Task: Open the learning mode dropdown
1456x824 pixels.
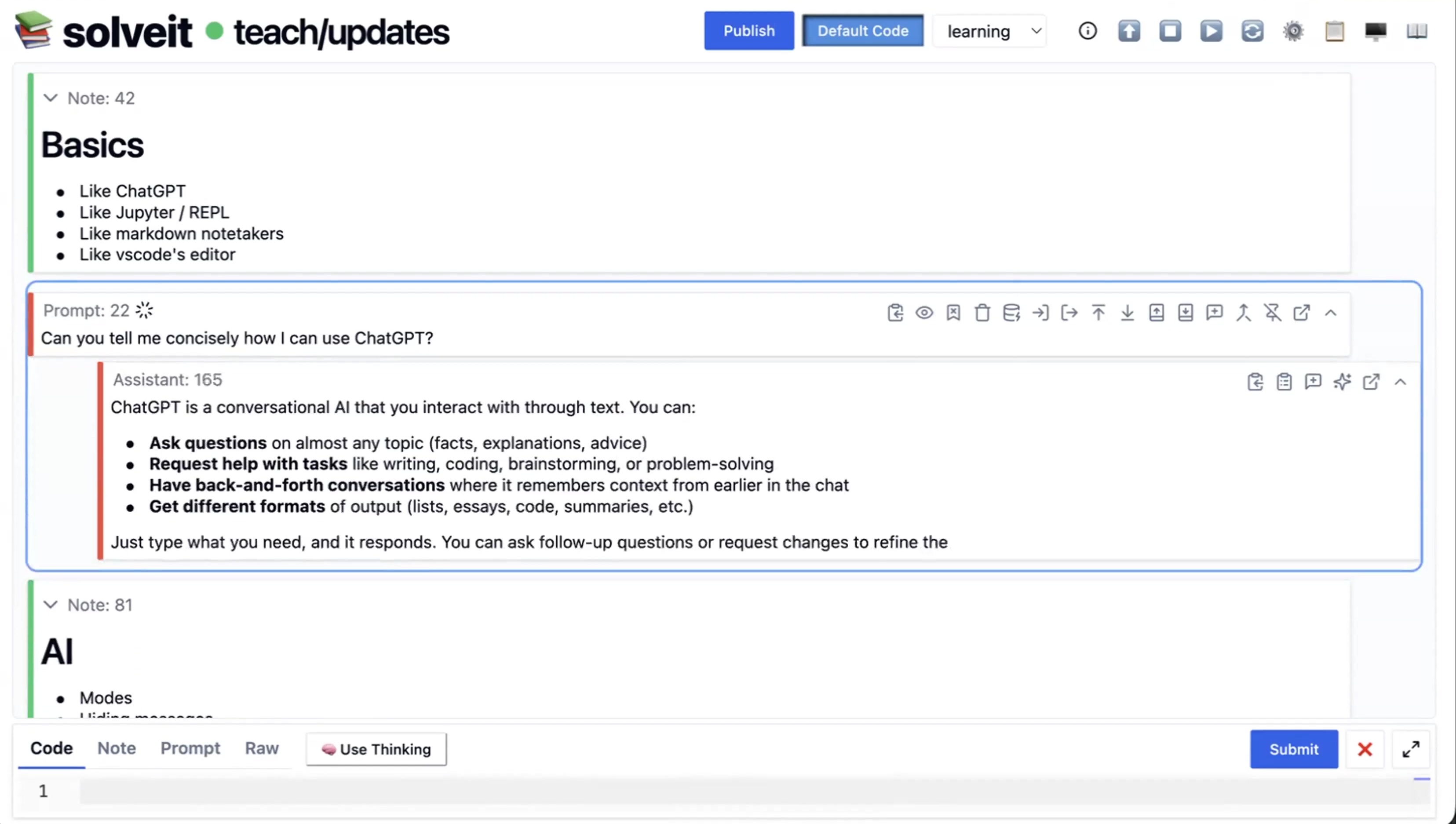Action: 990,31
